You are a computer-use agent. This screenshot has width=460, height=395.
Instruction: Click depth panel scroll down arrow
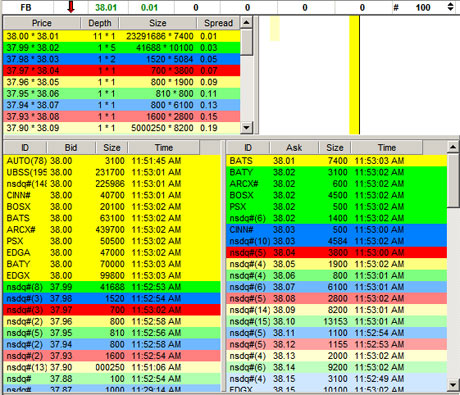[x=246, y=128]
